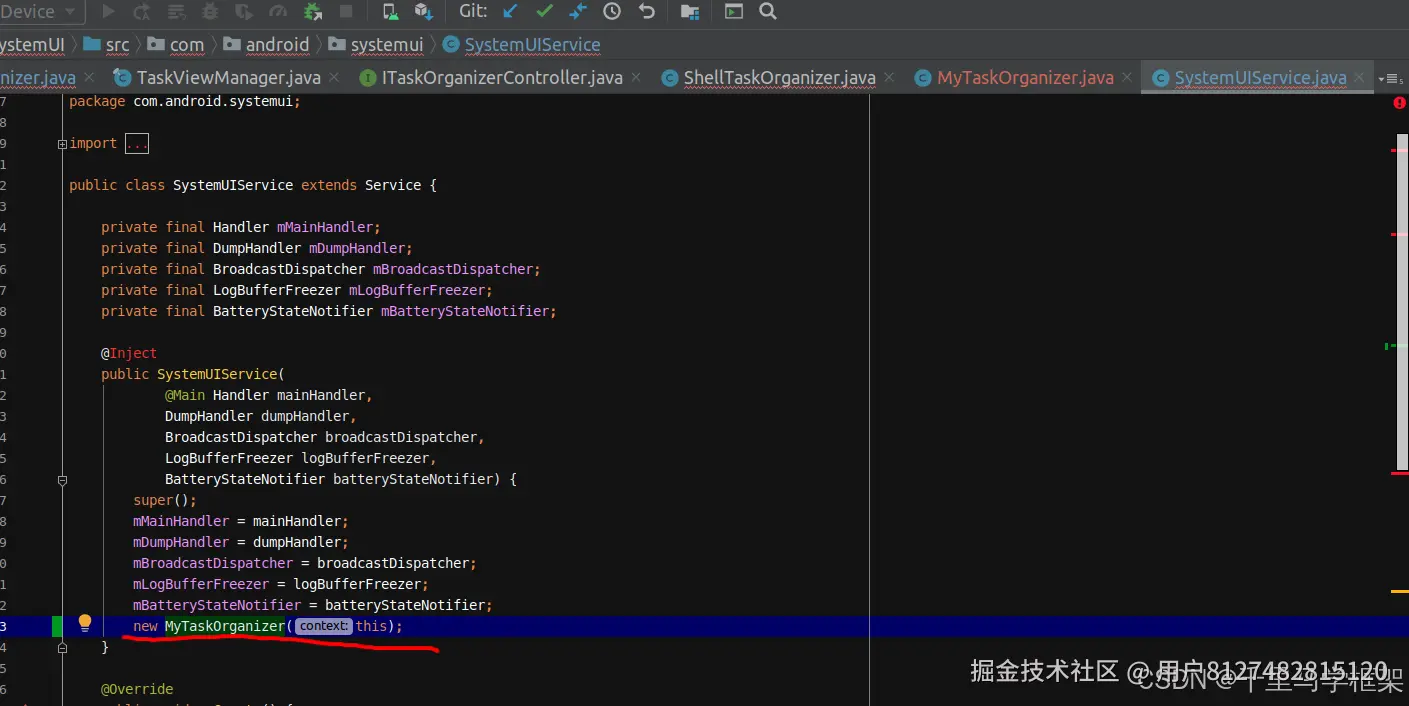Viewport: 1409px width, 706px height.
Task: Click the @Main annotation
Action: (x=185, y=395)
